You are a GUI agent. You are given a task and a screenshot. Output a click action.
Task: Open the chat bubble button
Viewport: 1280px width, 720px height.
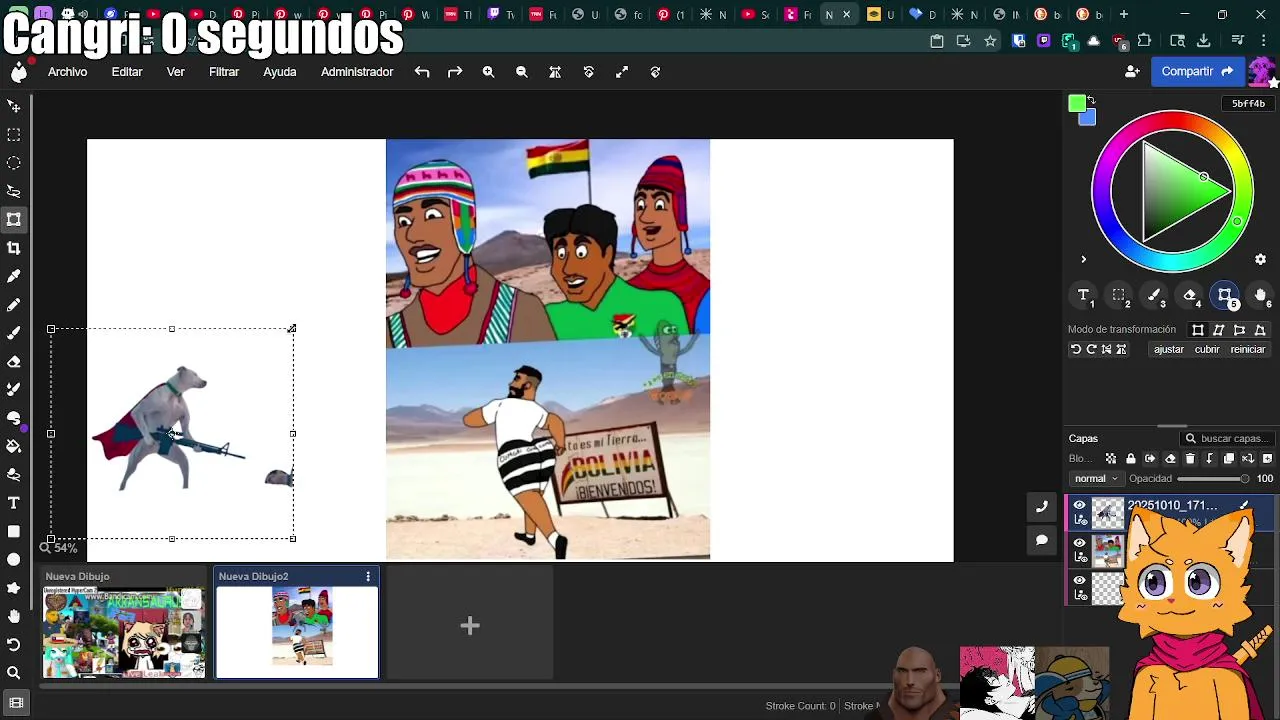(1041, 540)
